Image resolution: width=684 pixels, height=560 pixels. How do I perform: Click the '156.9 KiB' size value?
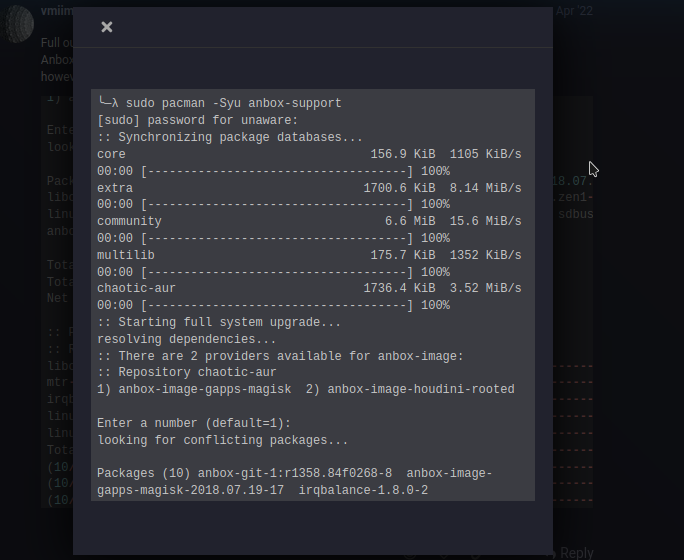tap(403, 154)
